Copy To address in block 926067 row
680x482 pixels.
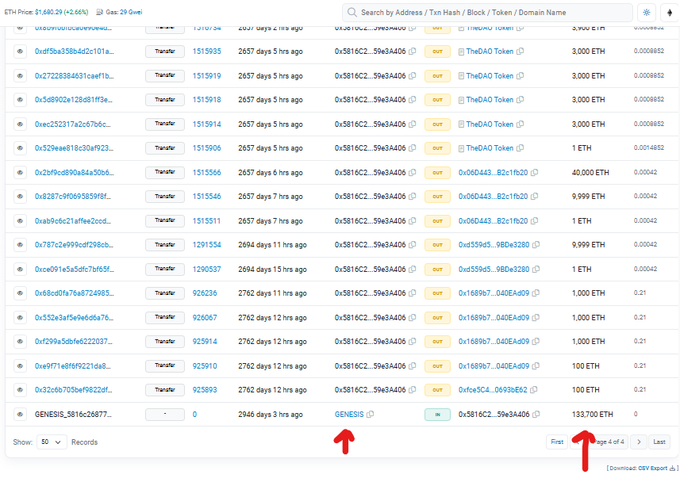click(x=536, y=318)
